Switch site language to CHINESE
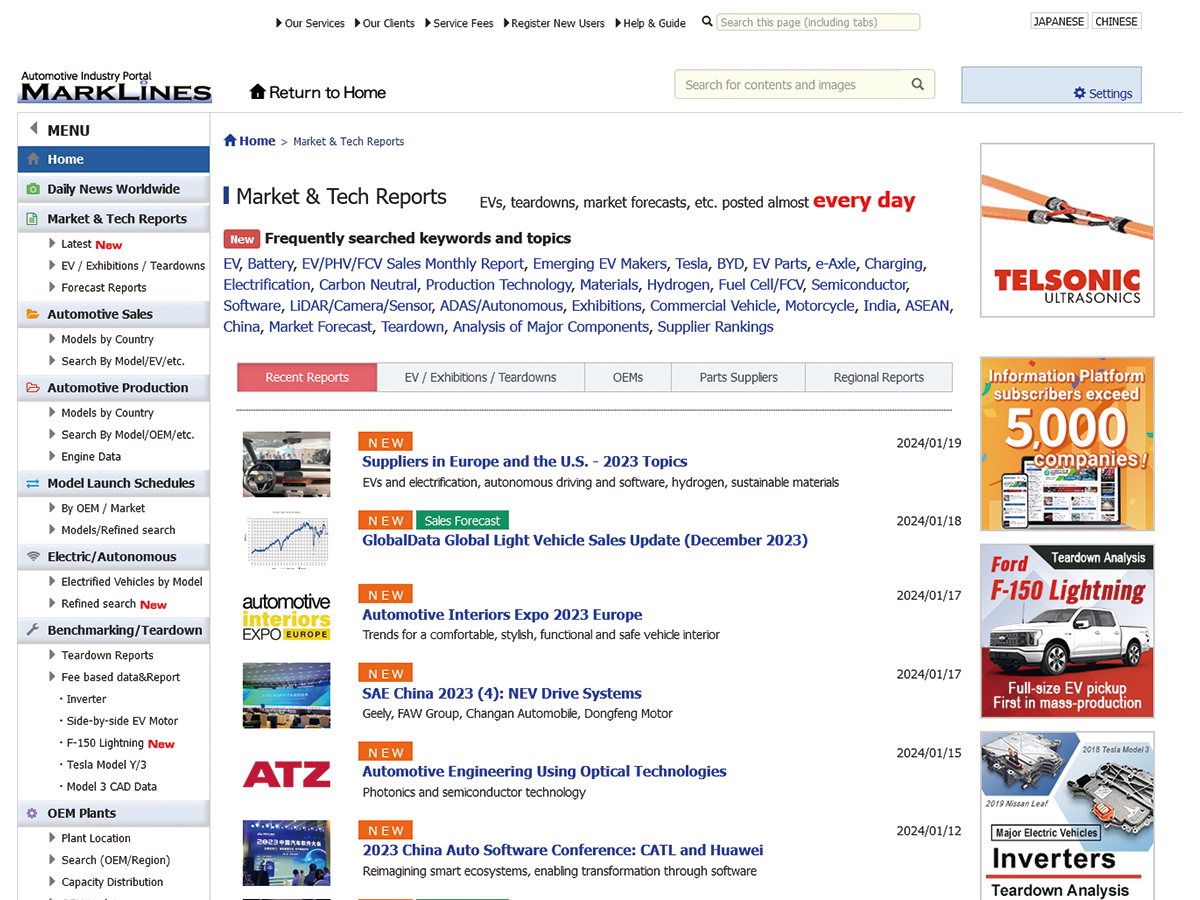 pyautogui.click(x=1116, y=21)
